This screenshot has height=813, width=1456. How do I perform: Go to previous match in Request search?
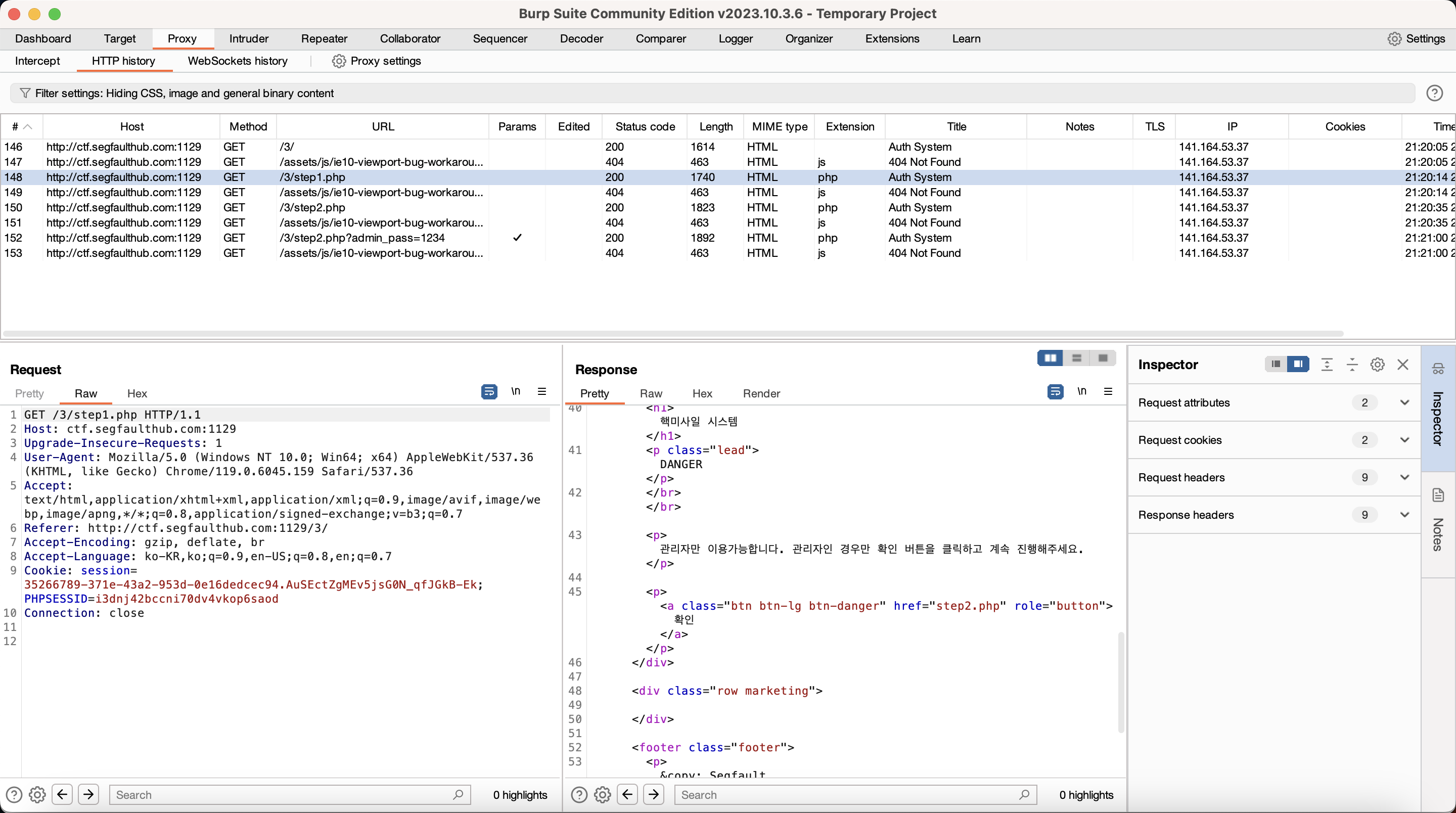(x=62, y=794)
